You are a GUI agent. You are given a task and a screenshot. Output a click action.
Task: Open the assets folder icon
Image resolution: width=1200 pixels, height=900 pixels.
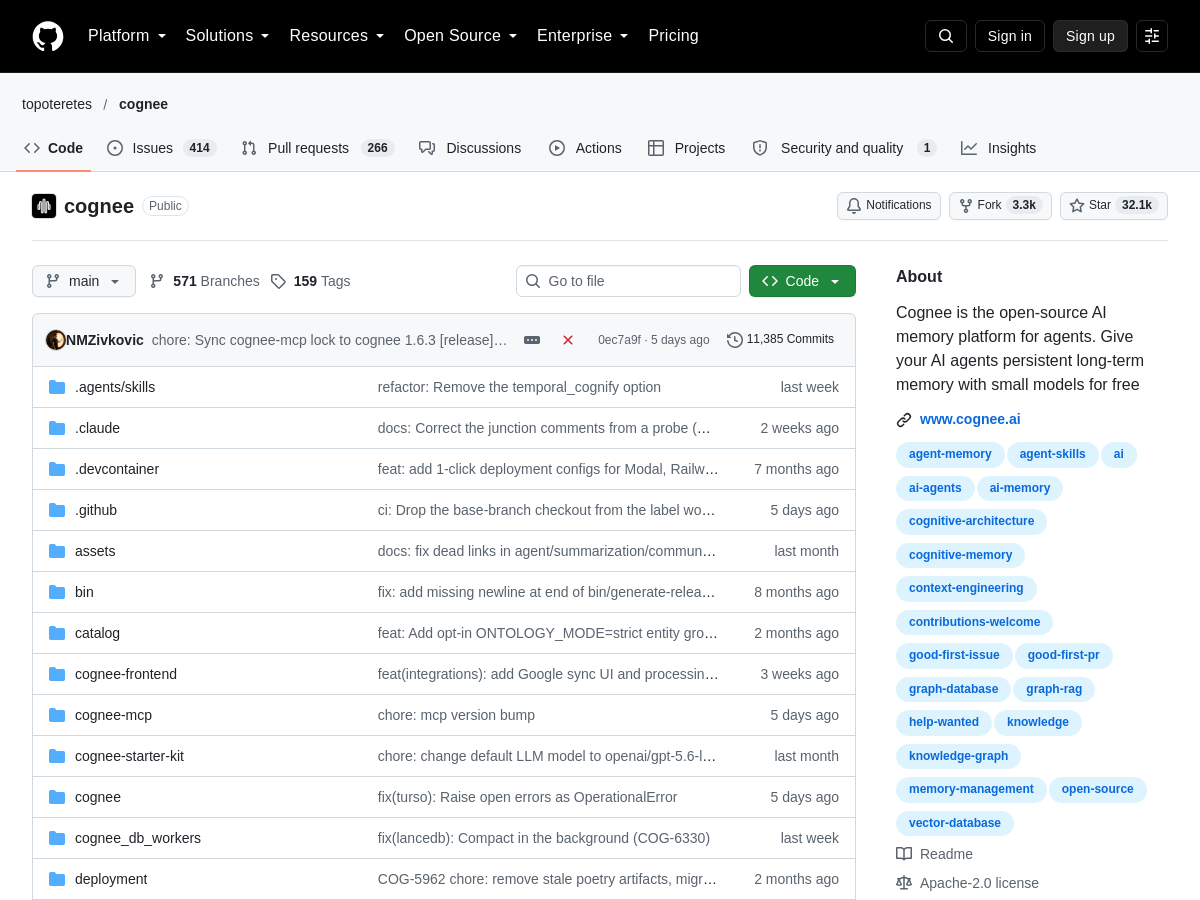coord(57,551)
